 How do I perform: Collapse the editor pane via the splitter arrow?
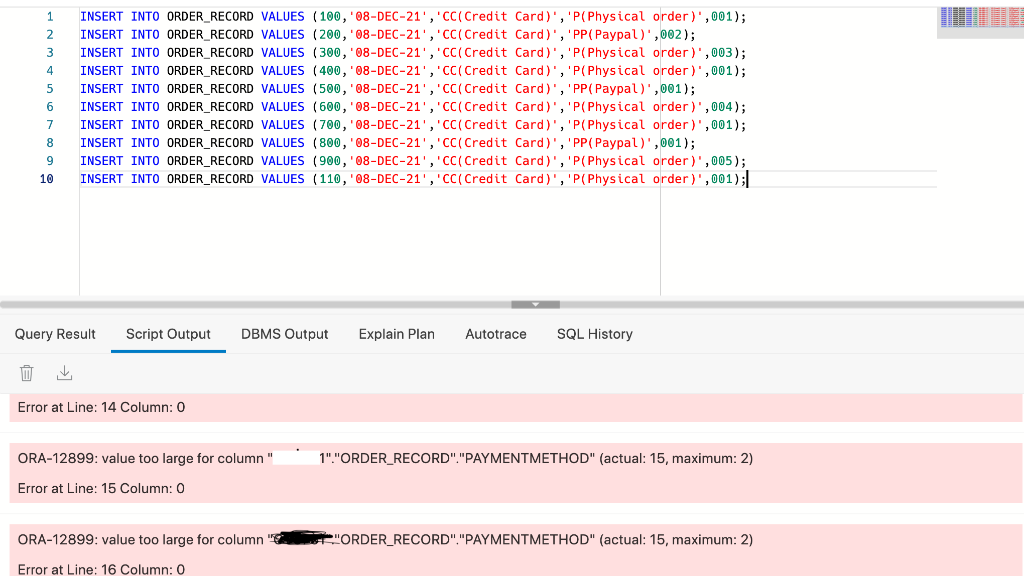pyautogui.click(x=535, y=304)
